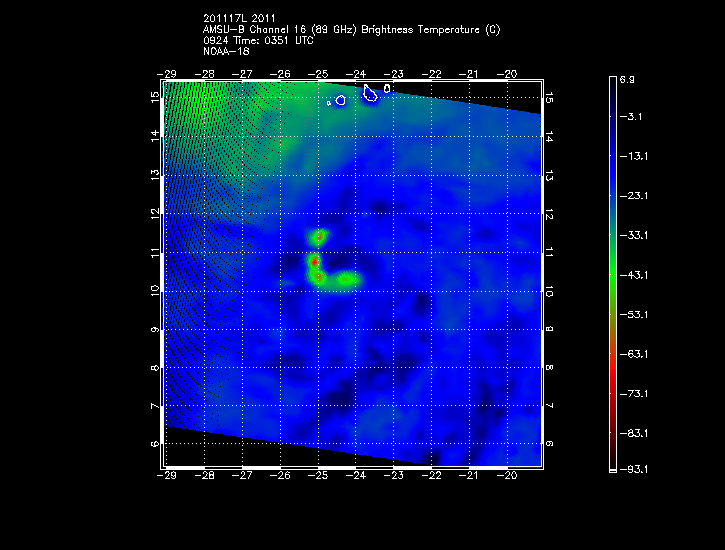Click the title text '201117L 2011'
Image resolution: width=725 pixels, height=550 pixels.
(236, 19)
